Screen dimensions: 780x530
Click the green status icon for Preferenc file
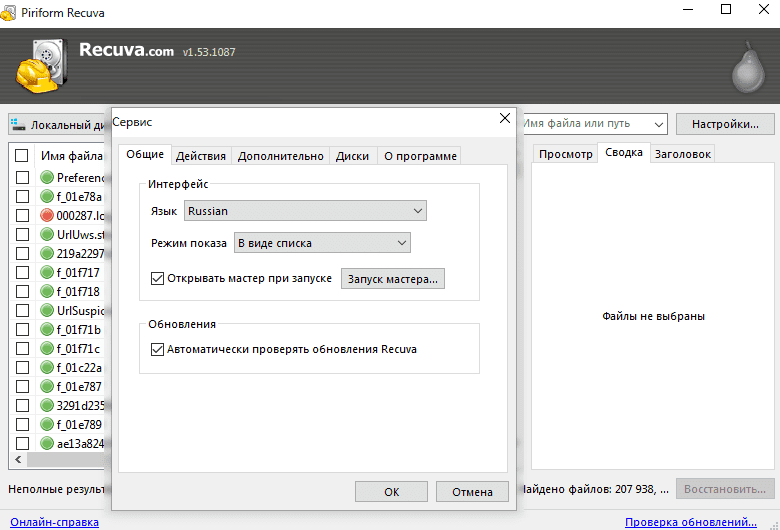pos(47,177)
